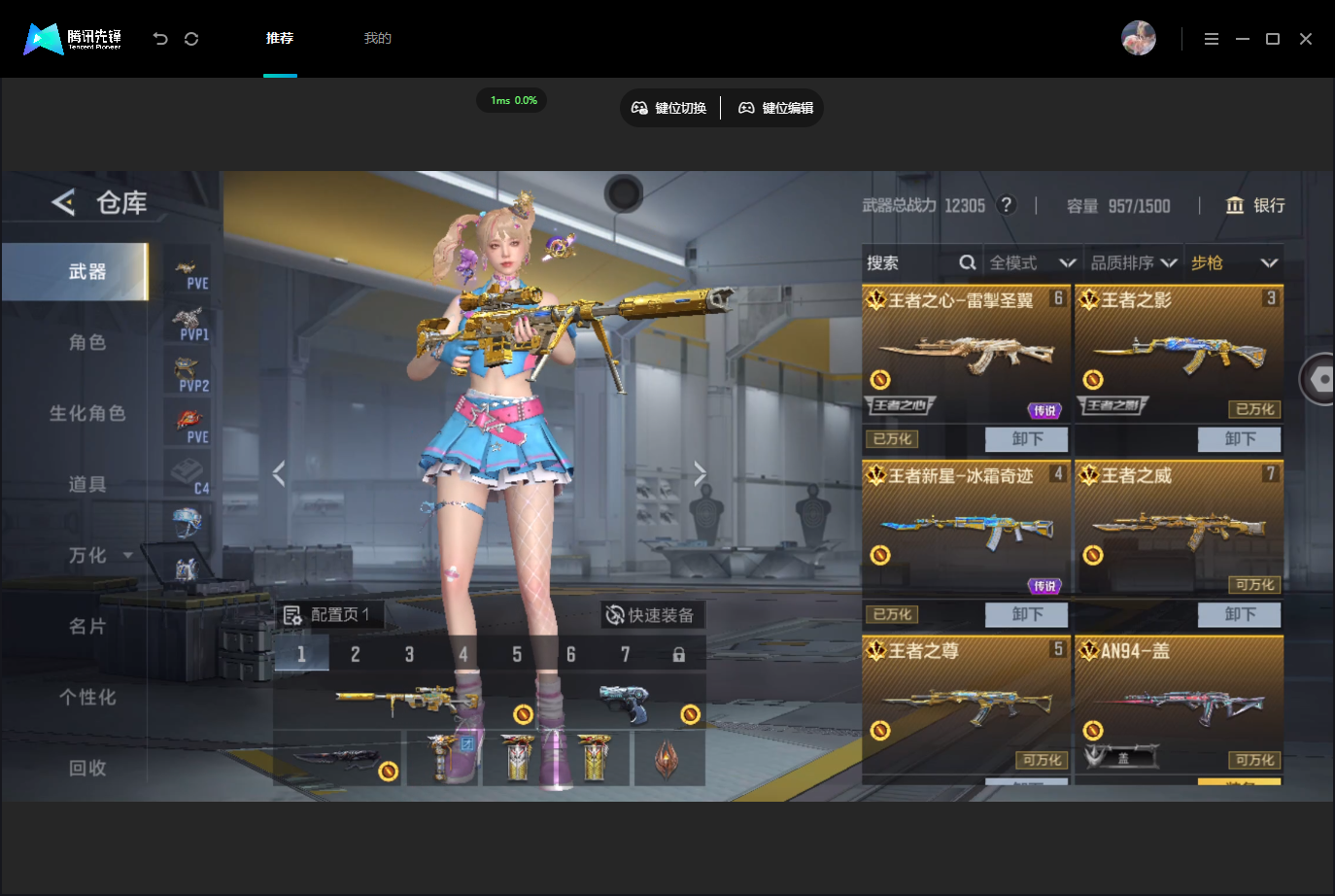The image size is (1335, 896).
Task: Select the PVP2 weapon loadout icon
Action: click(188, 375)
